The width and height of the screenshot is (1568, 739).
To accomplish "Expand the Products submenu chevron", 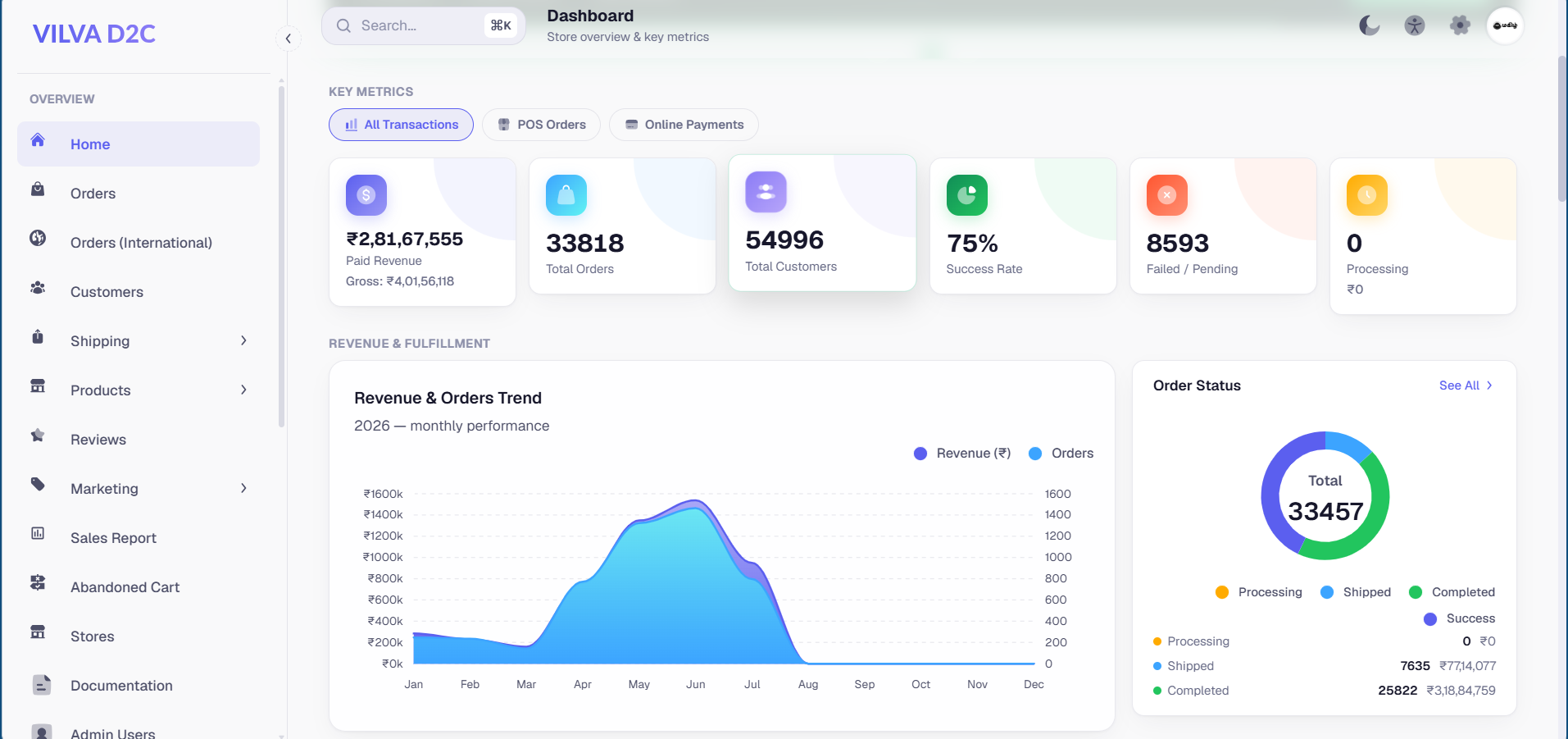I will 243,390.
